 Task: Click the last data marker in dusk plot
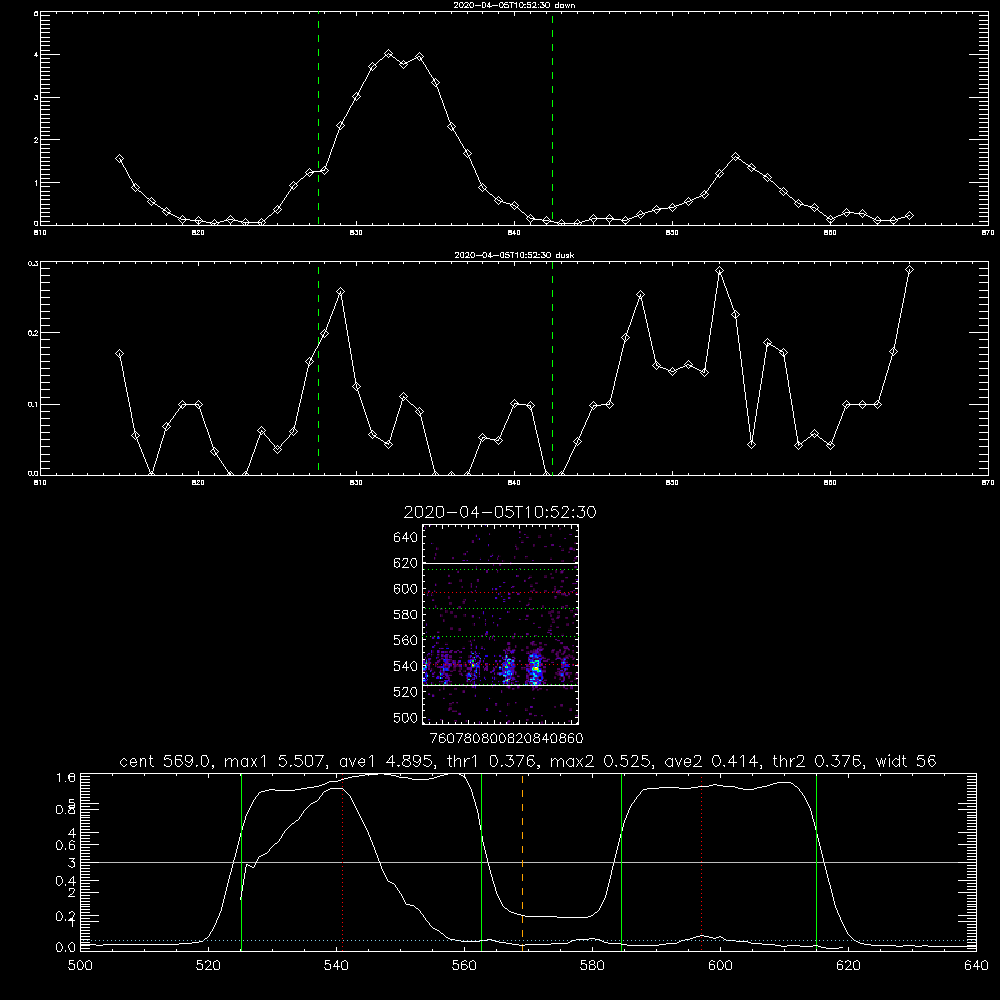point(909,270)
